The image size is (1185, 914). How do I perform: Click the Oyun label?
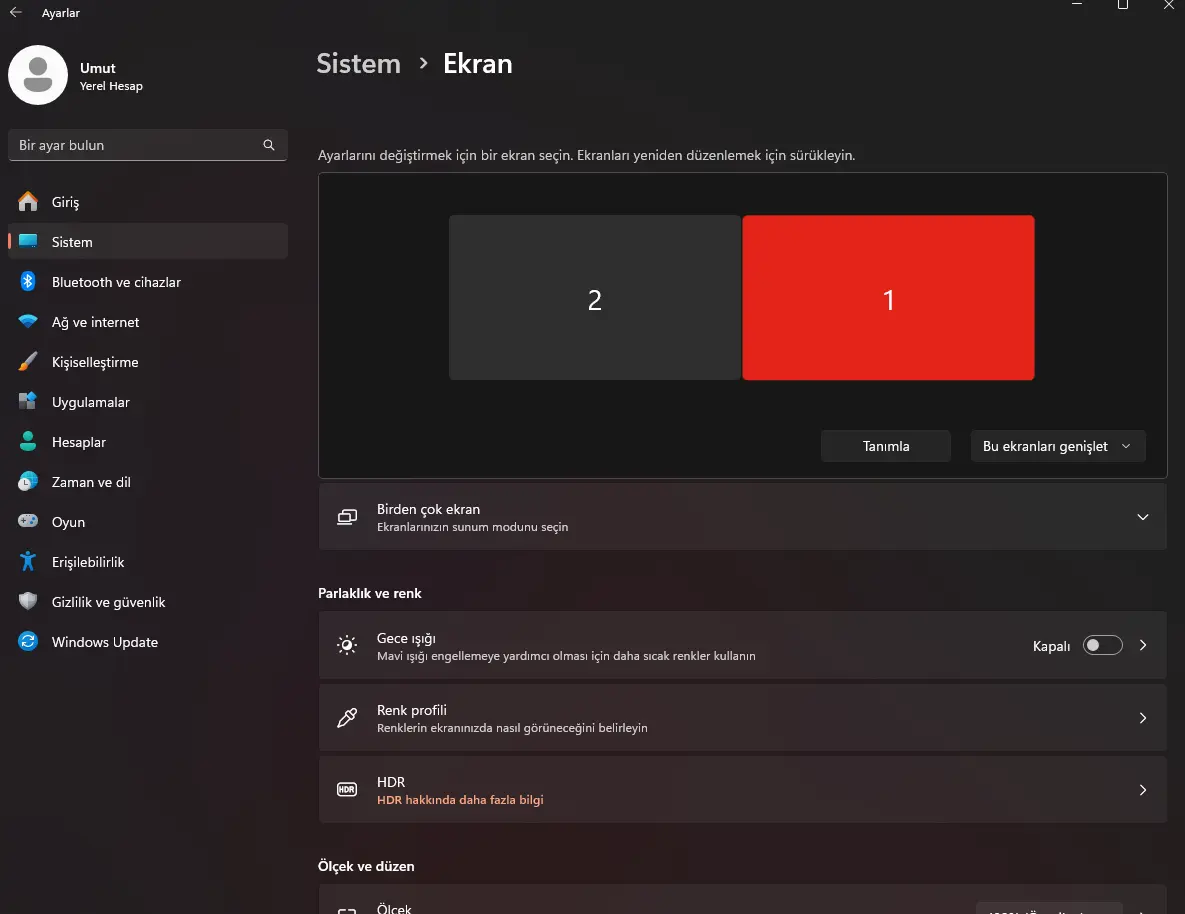(68, 522)
